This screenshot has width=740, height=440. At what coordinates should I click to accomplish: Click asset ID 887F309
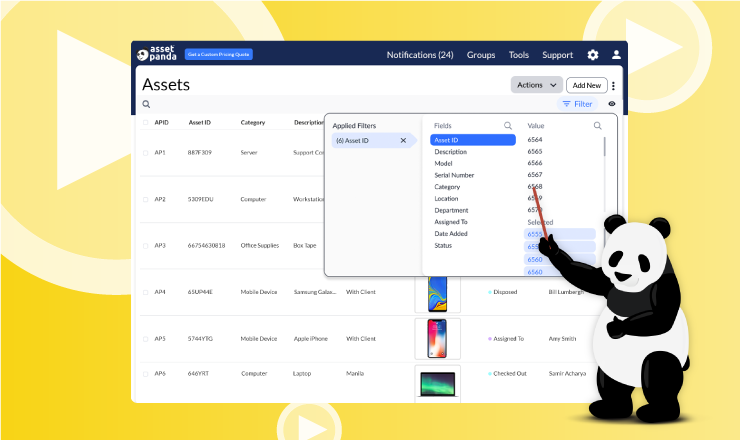pos(200,153)
